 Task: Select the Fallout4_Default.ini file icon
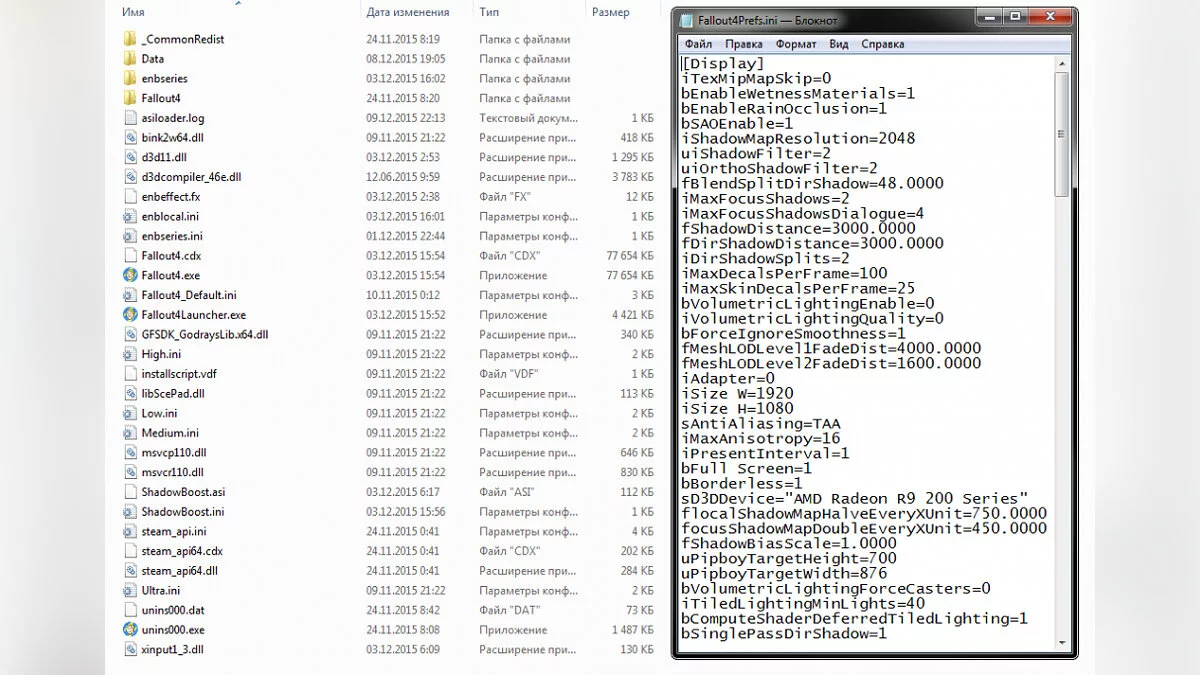pos(130,295)
